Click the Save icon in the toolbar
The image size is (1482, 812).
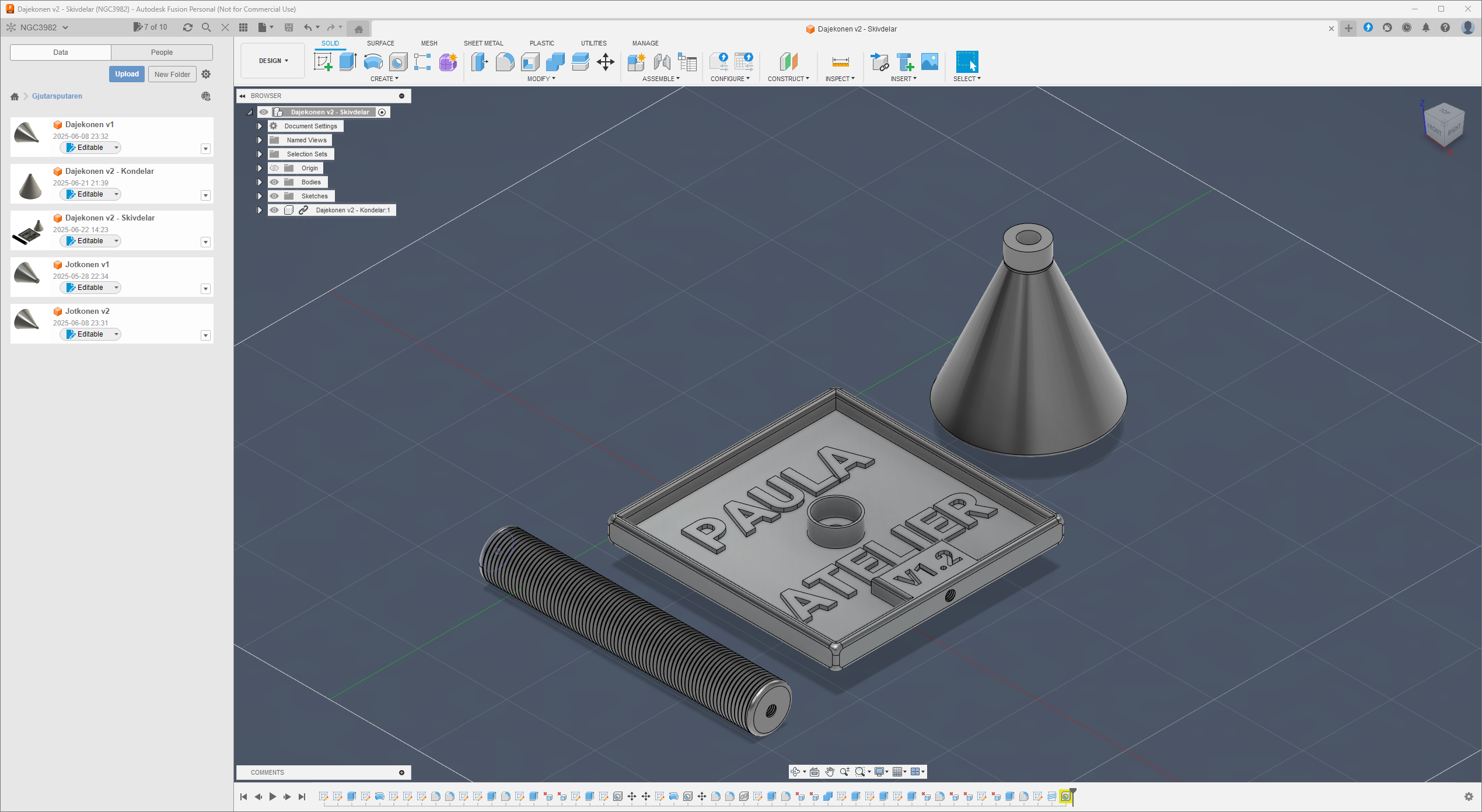[x=289, y=27]
